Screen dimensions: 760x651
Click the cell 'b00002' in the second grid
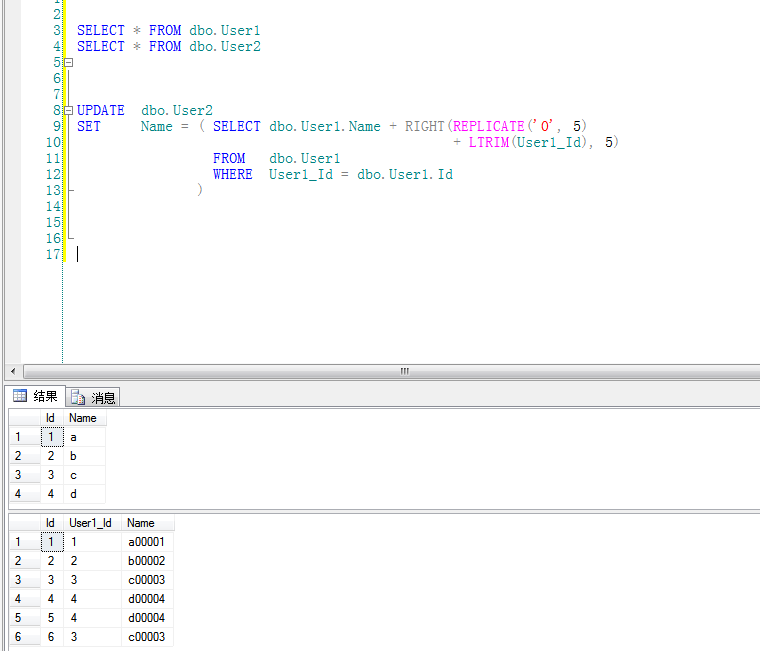click(147, 561)
